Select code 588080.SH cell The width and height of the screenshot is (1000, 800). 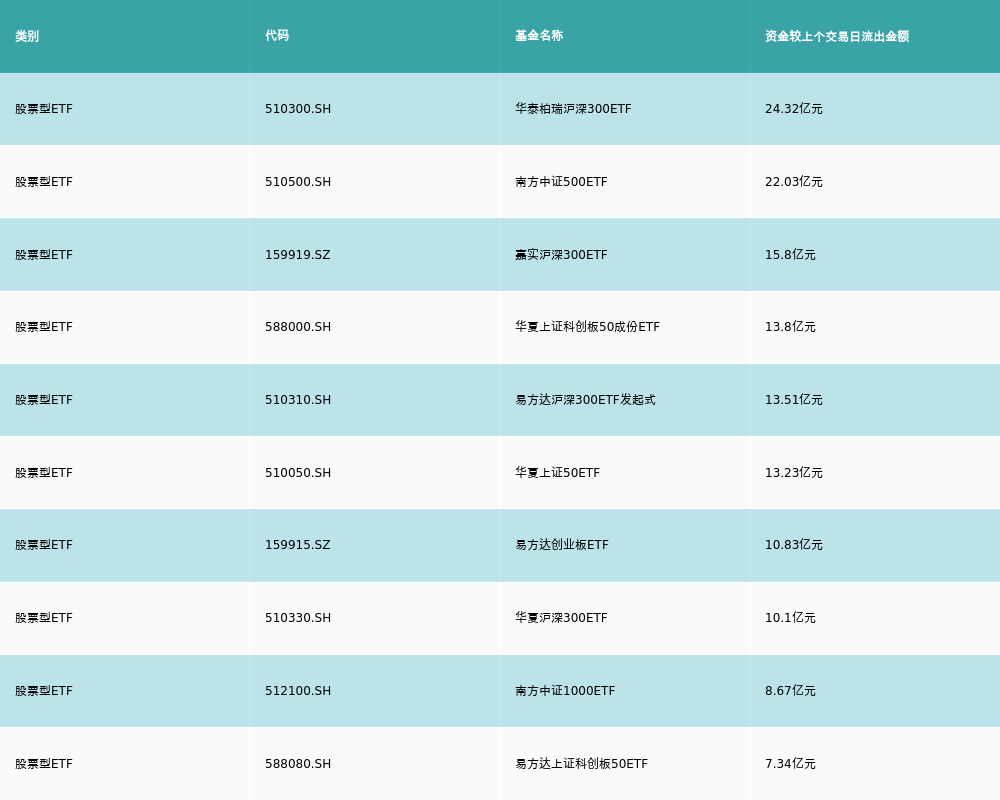(298, 764)
